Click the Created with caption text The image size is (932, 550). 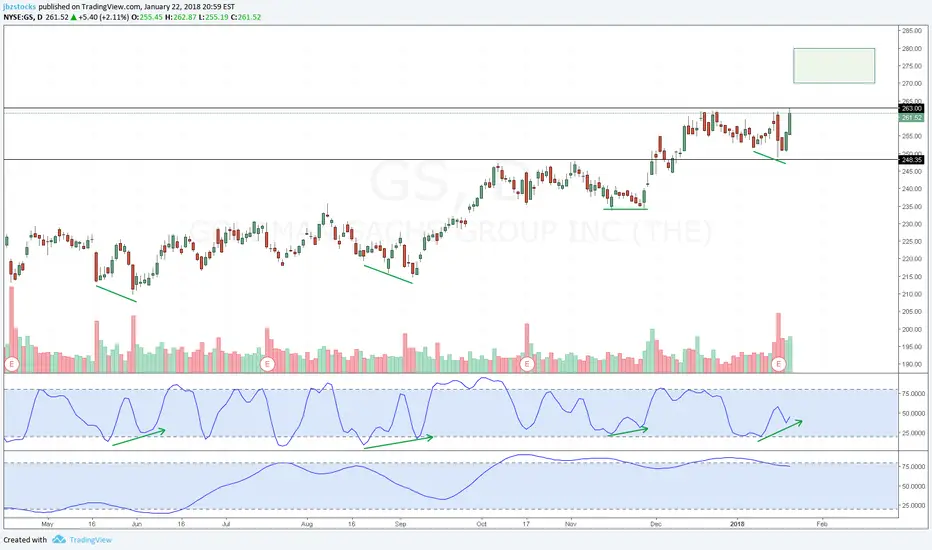(25, 540)
